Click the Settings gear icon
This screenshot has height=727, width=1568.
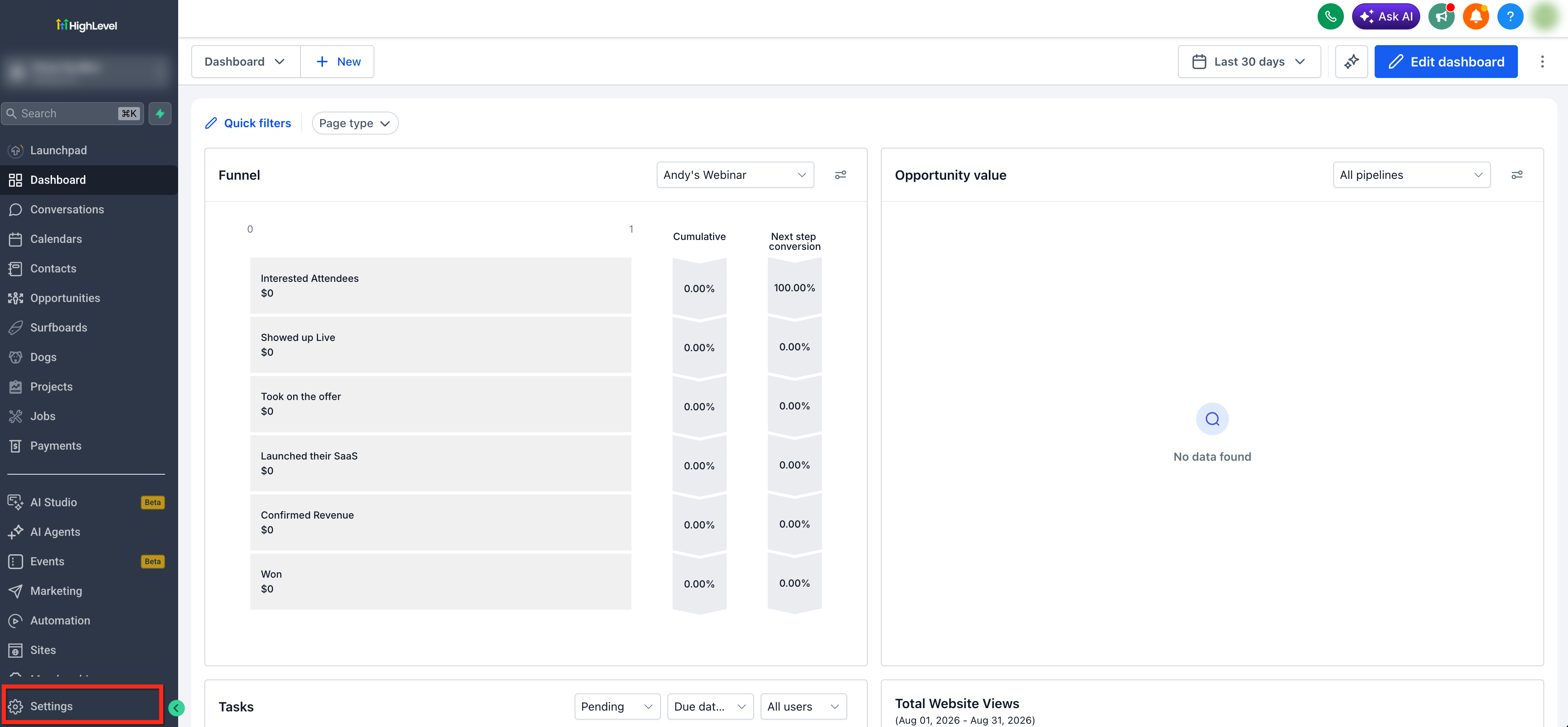16,706
